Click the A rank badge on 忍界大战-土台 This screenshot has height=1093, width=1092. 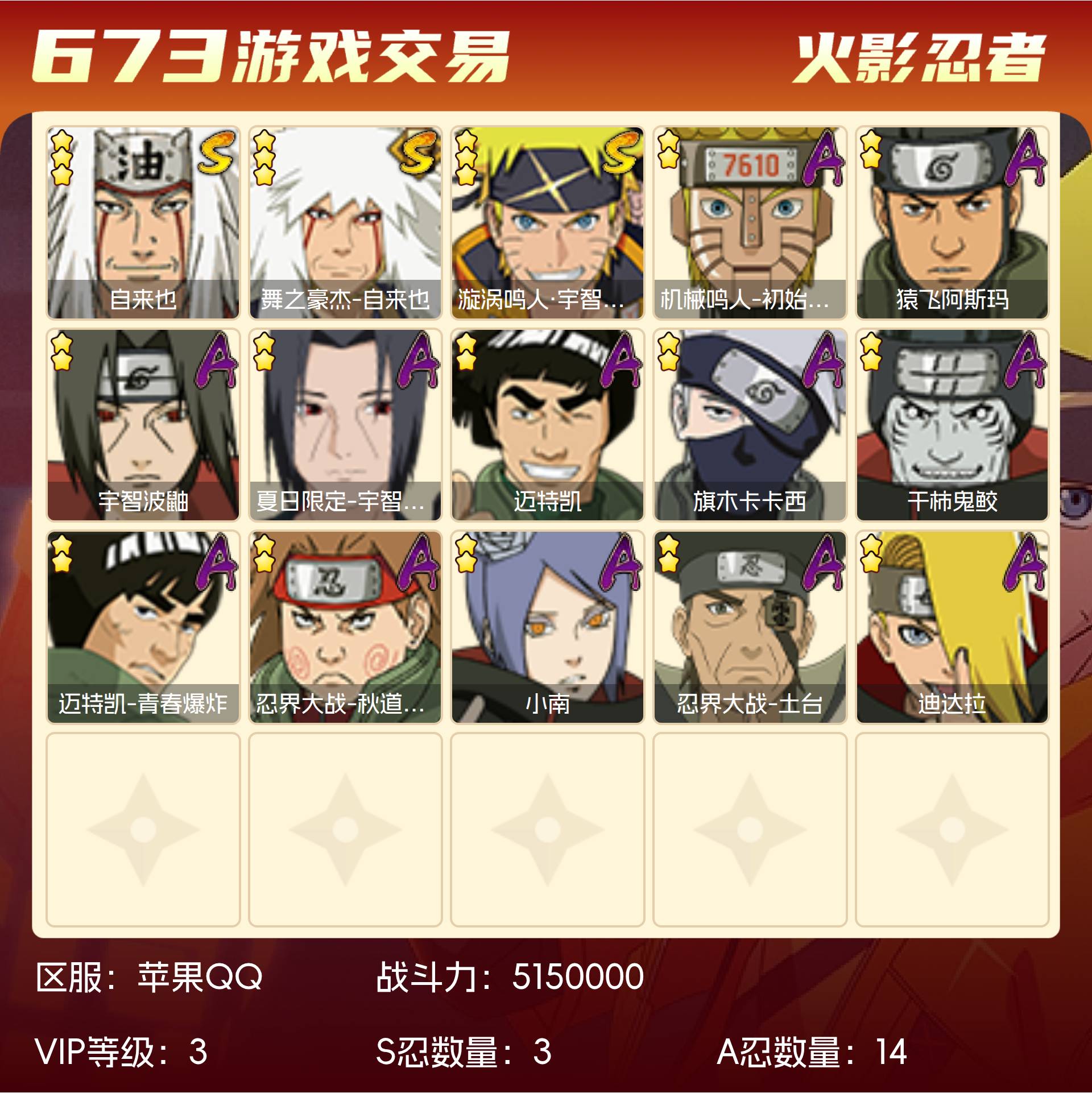click(823, 562)
